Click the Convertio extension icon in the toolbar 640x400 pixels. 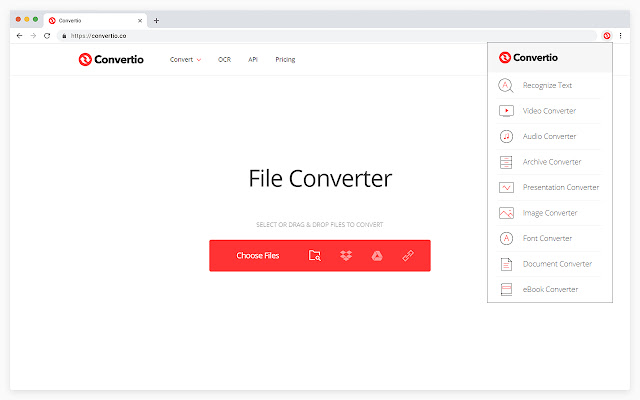point(607,36)
